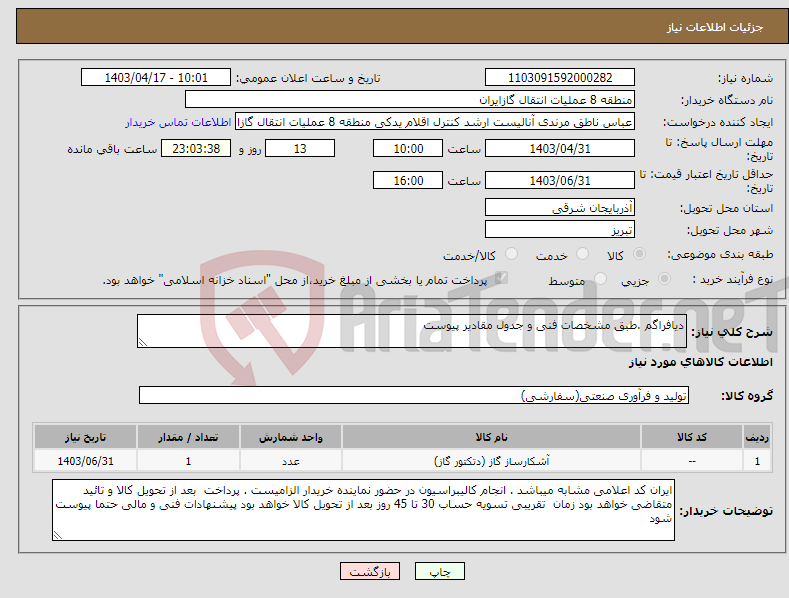Click the طبقه بندی موضوعی label

point(720,255)
